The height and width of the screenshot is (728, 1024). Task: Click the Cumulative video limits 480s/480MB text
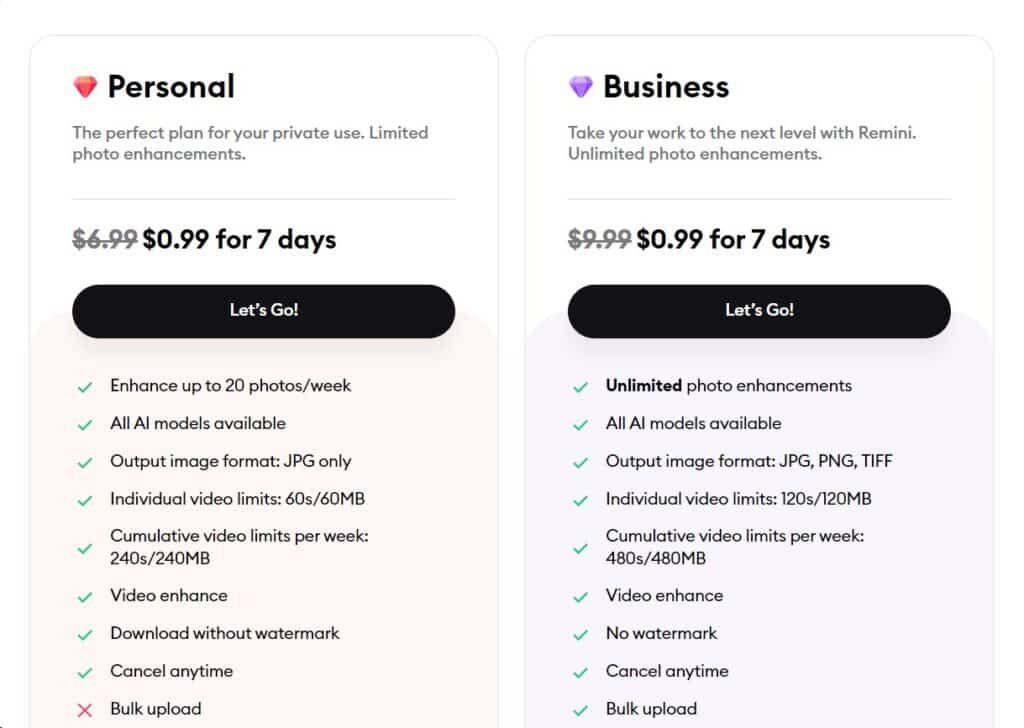coord(734,547)
